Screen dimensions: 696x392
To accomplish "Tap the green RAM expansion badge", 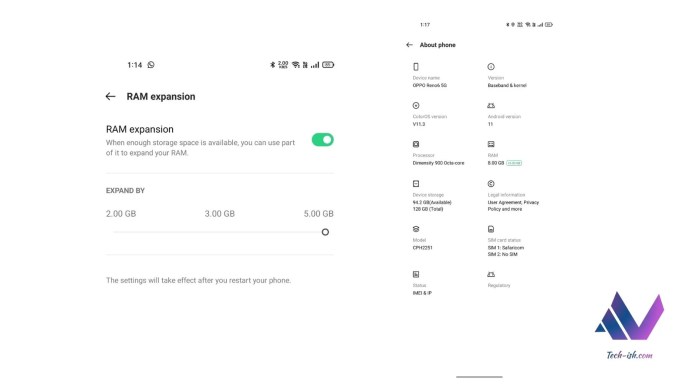I will (x=514, y=163).
